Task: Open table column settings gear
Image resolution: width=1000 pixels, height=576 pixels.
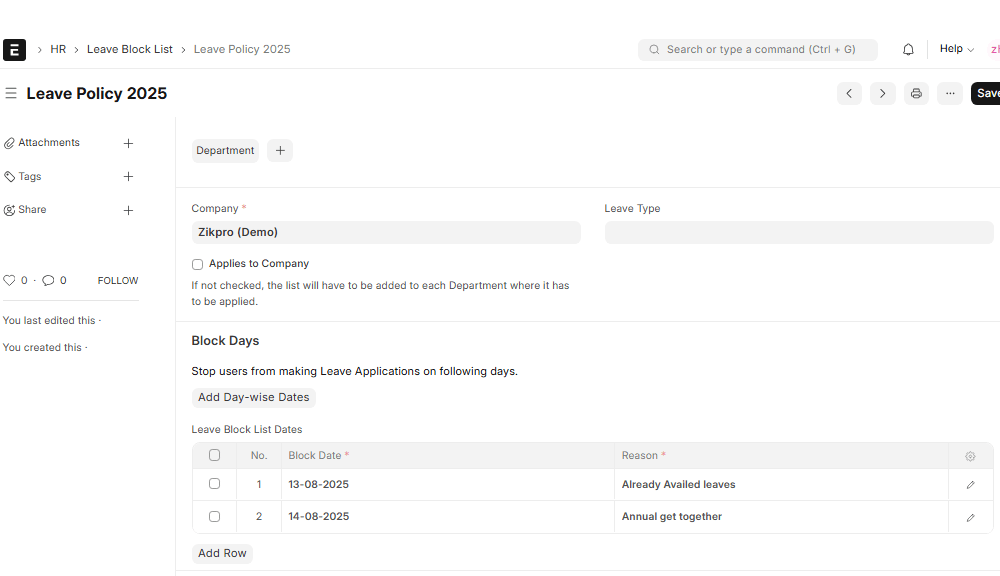Action: click(x=970, y=456)
